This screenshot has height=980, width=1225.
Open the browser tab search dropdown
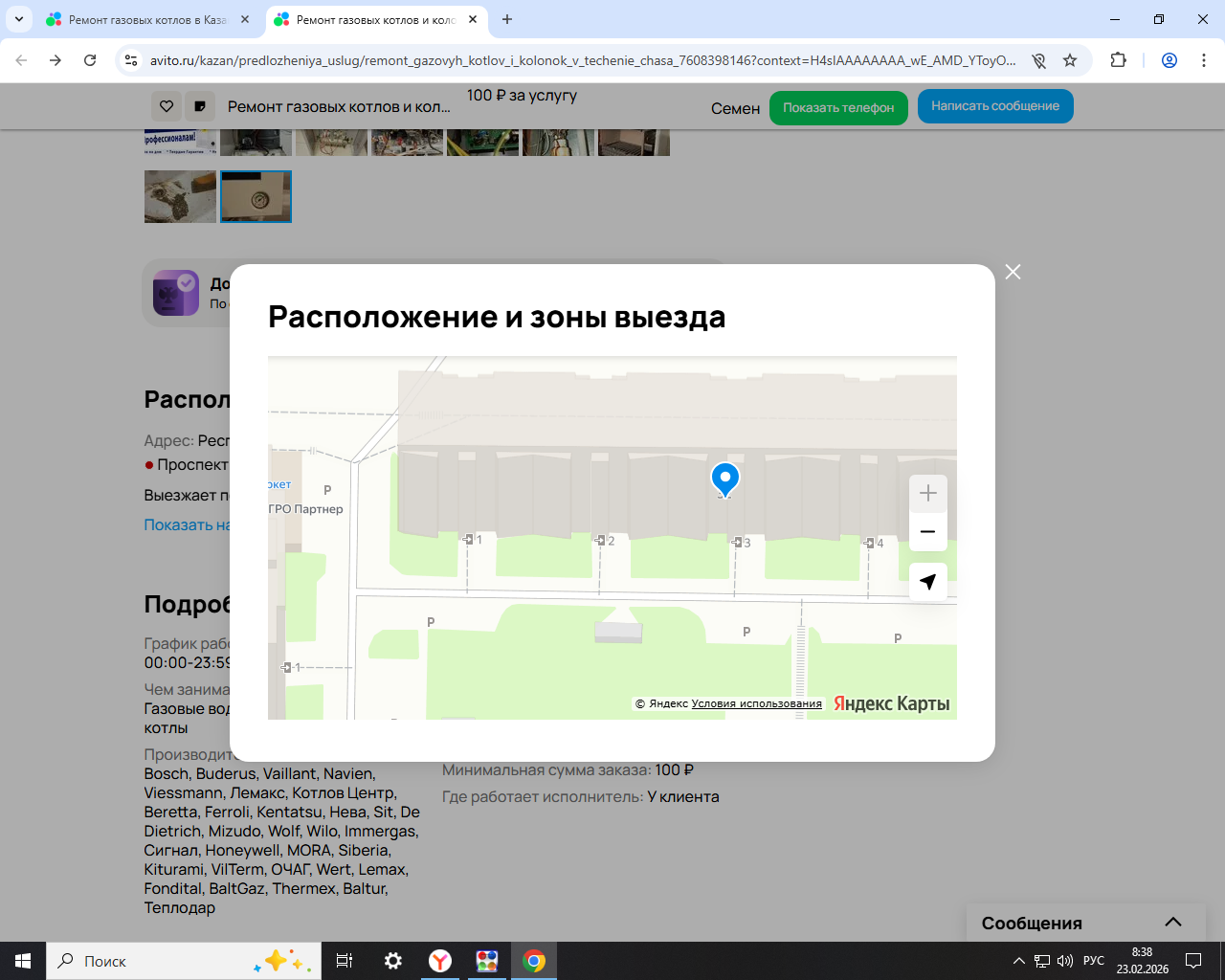(19, 19)
